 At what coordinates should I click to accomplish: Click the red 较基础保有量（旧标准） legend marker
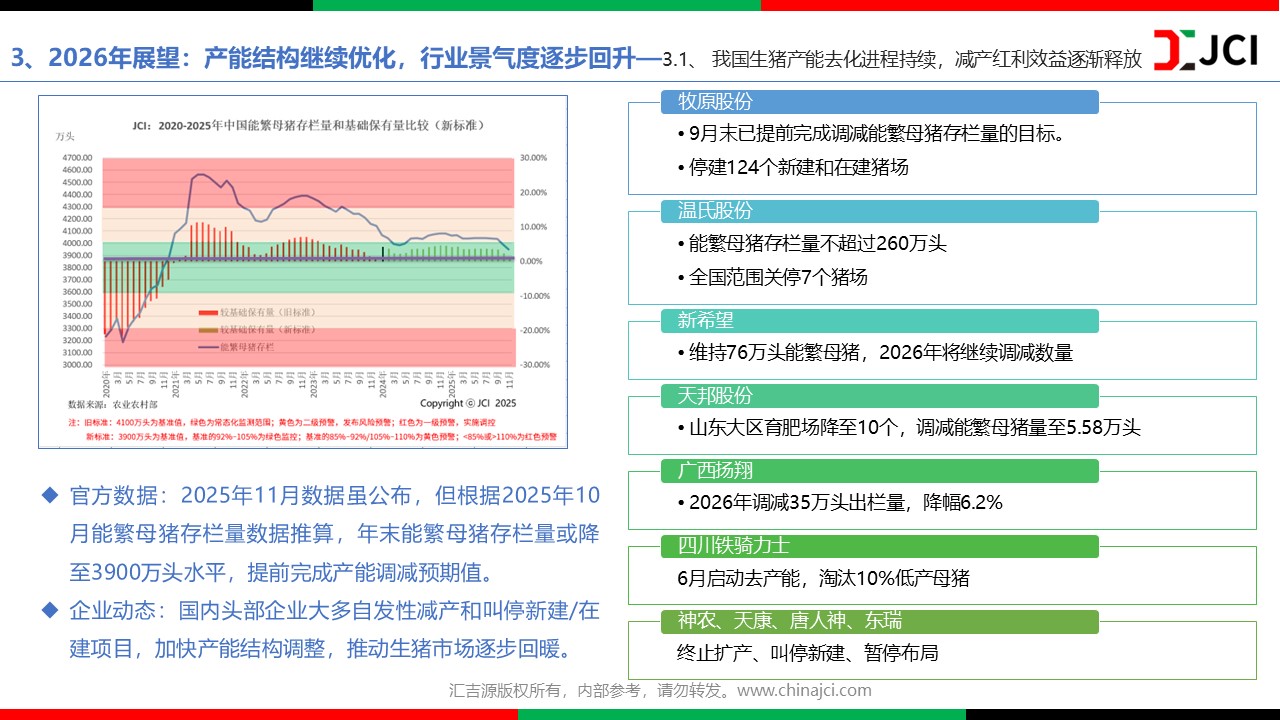click(208, 314)
